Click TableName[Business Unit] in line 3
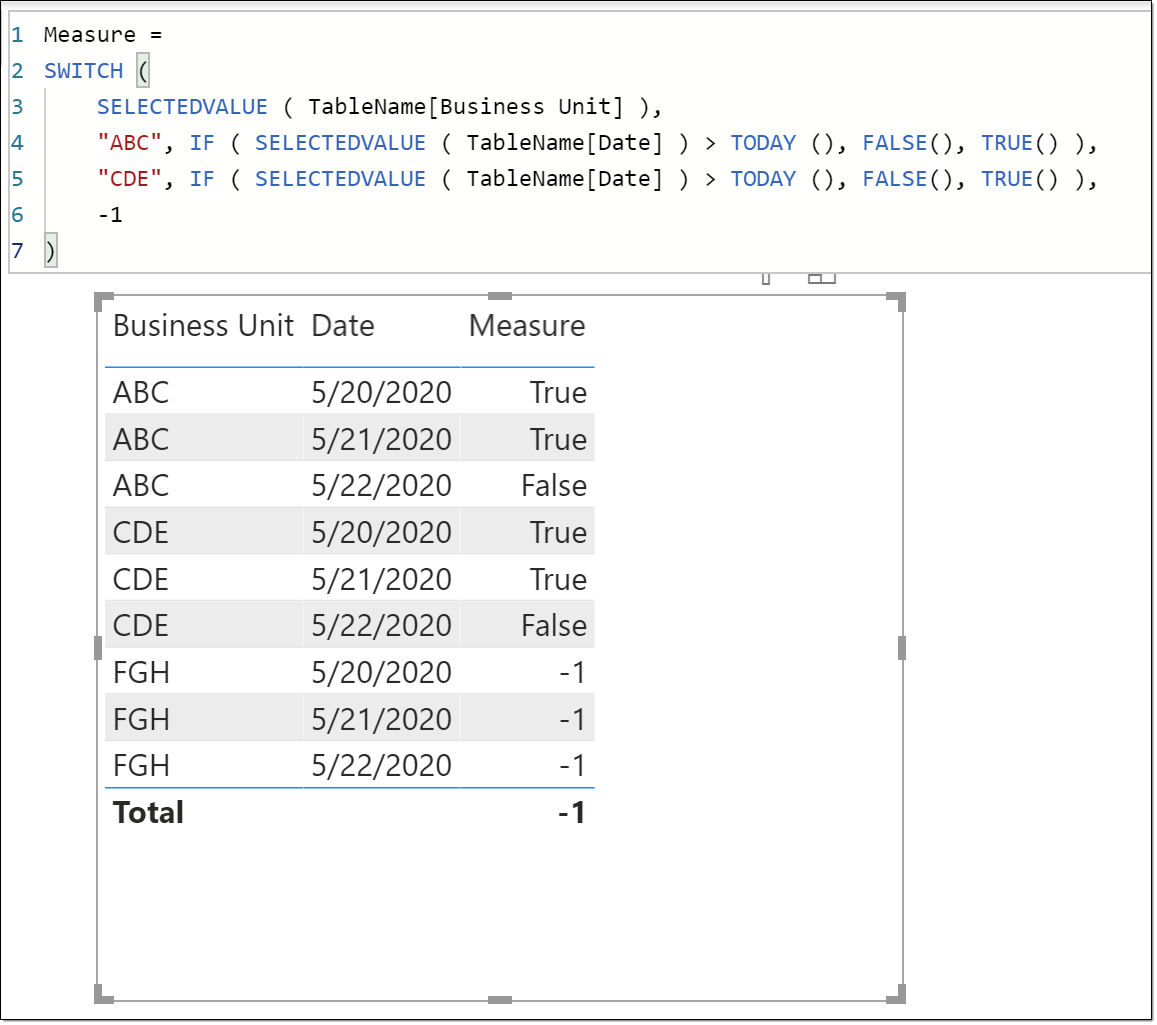This screenshot has width=1157, height=1025. pyautogui.click(x=466, y=107)
